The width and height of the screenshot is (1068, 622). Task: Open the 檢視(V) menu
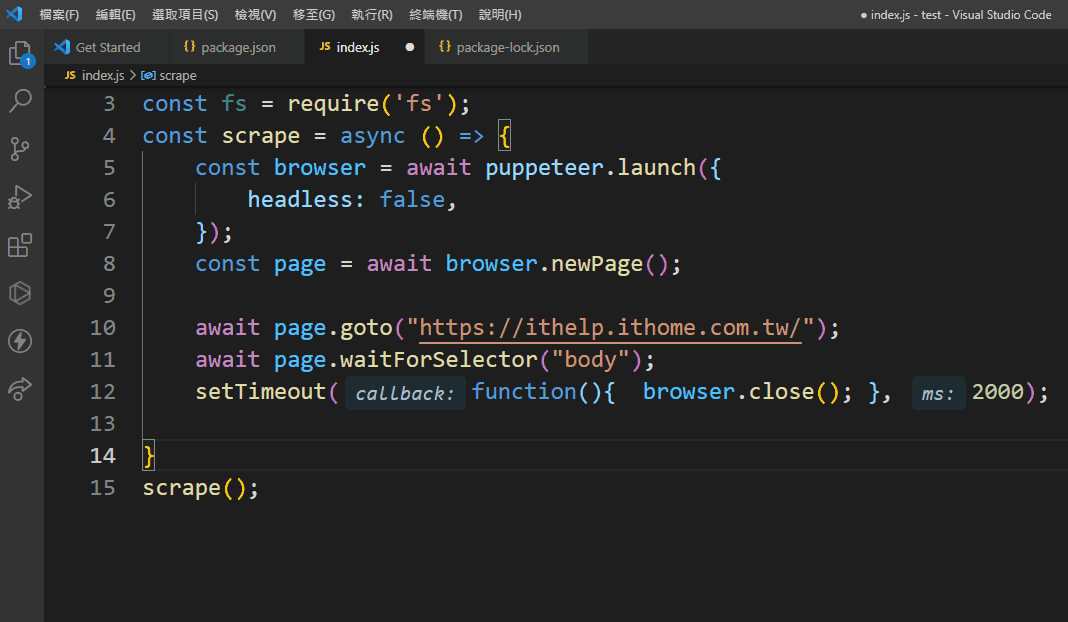255,15
